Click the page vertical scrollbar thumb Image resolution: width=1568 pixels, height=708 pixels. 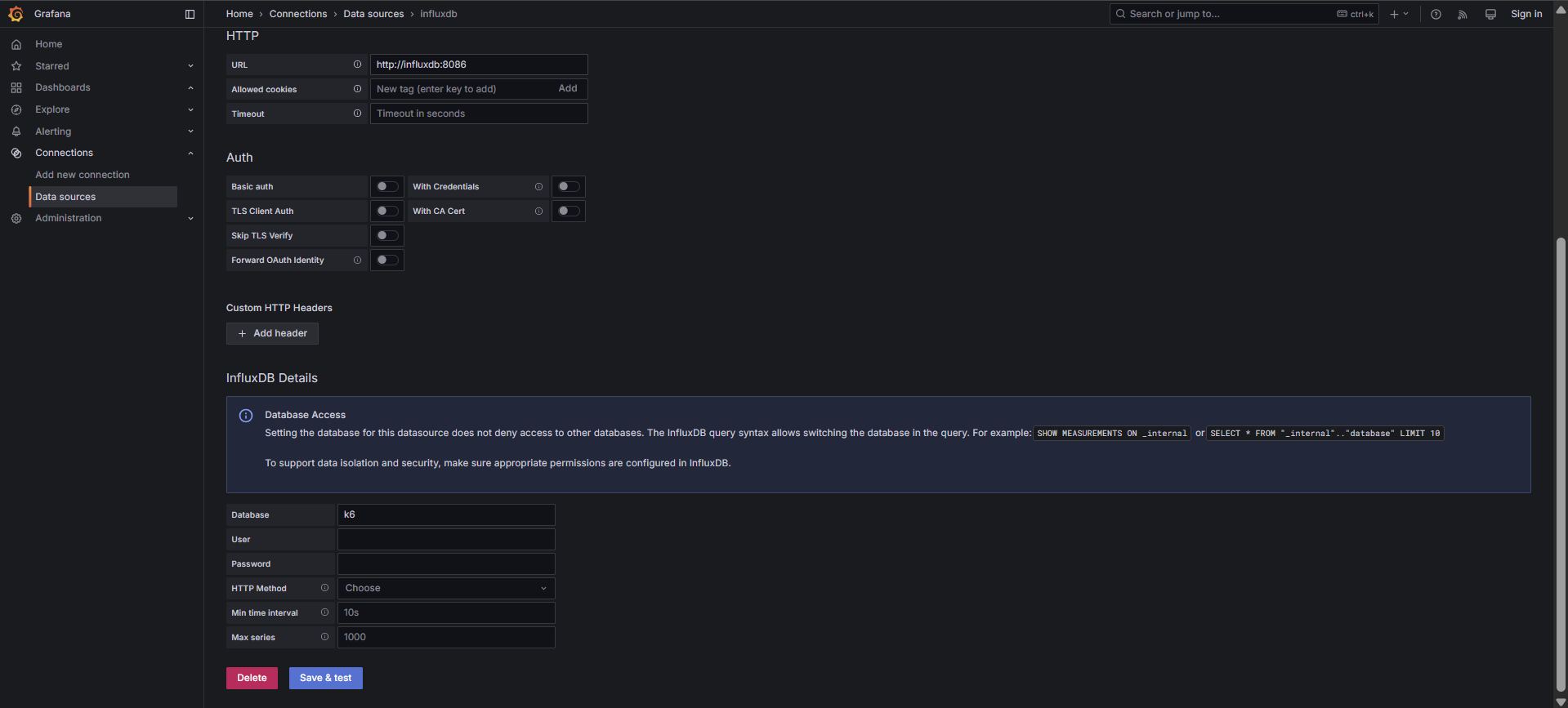pos(1561,464)
